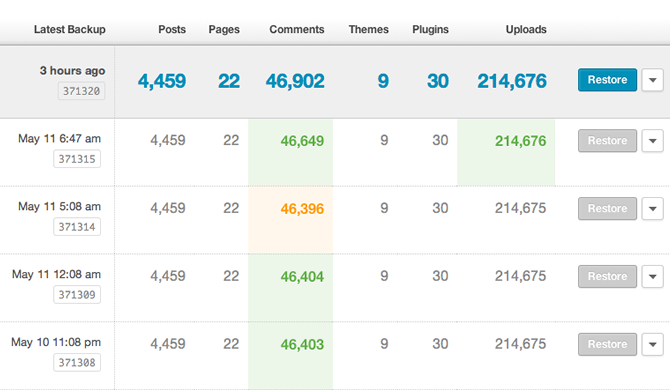Viewport: 670px width, 390px height.
Task: Restore the May 11 12:08 am backup
Action: click(x=607, y=276)
